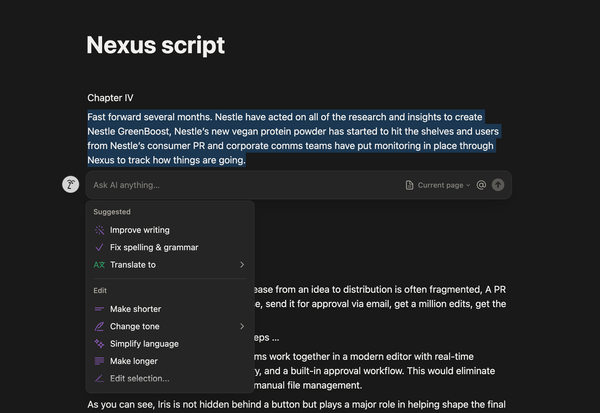
Task: Click the Make shorter lines icon
Action: 98,309
